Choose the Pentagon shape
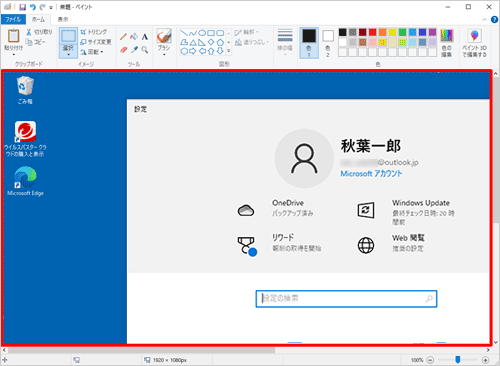The image size is (500, 366). [220, 42]
